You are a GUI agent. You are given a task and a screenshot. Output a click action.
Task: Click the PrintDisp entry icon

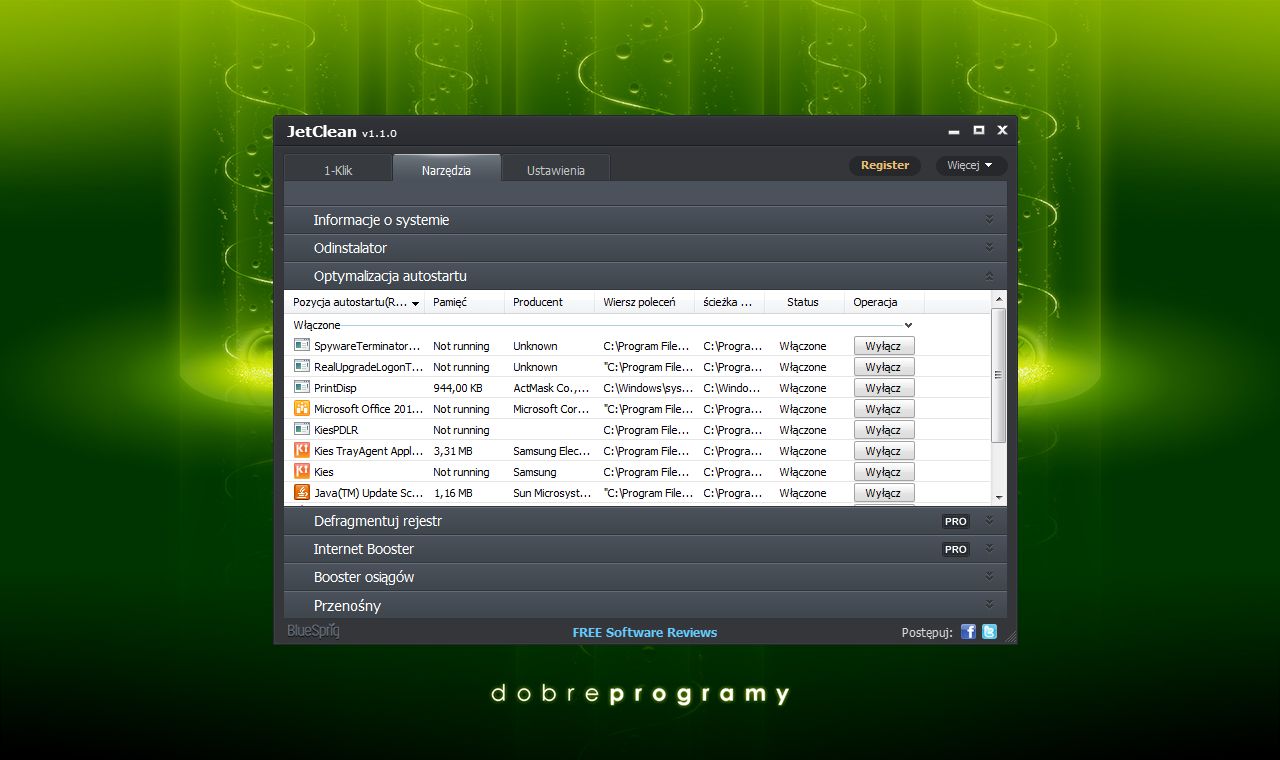click(302, 387)
